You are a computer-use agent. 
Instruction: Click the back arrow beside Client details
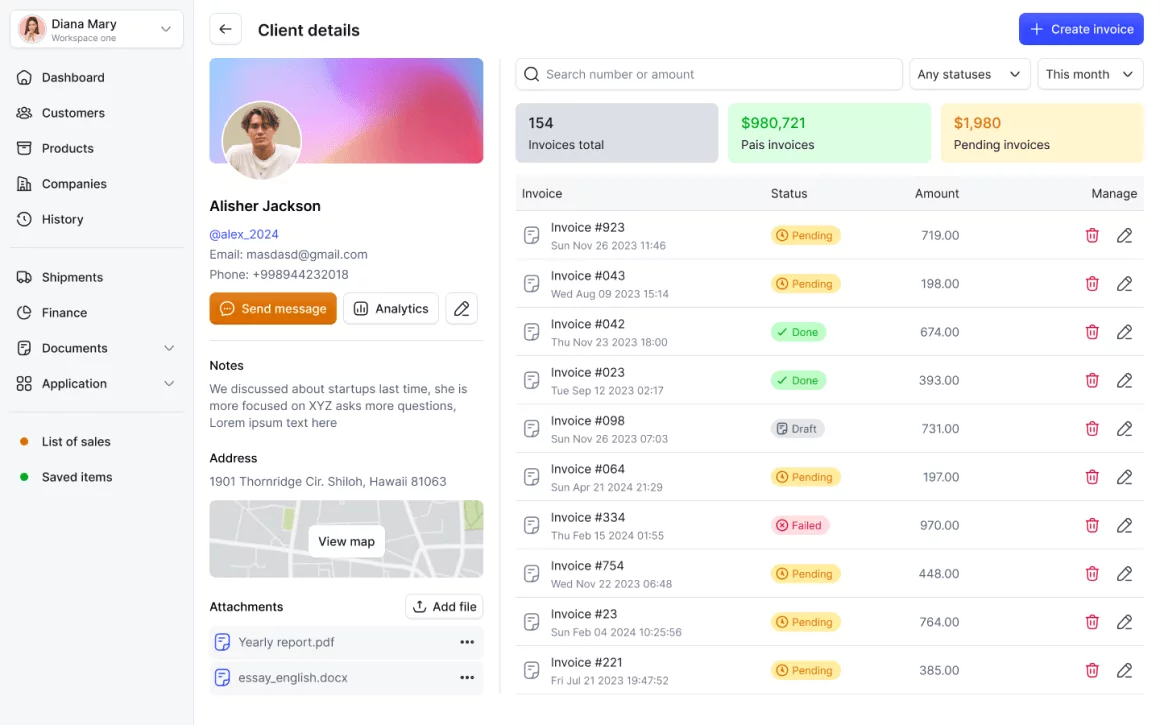[225, 30]
